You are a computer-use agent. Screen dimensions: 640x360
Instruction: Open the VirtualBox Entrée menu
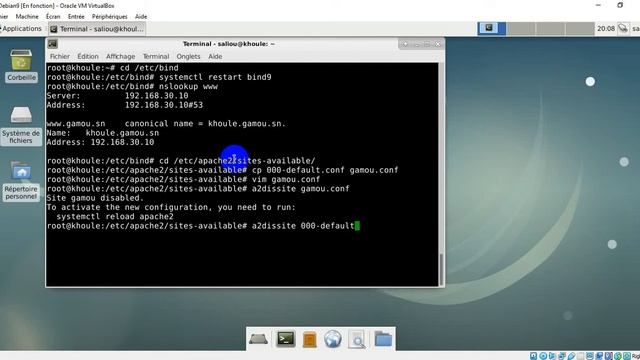tap(76, 16)
